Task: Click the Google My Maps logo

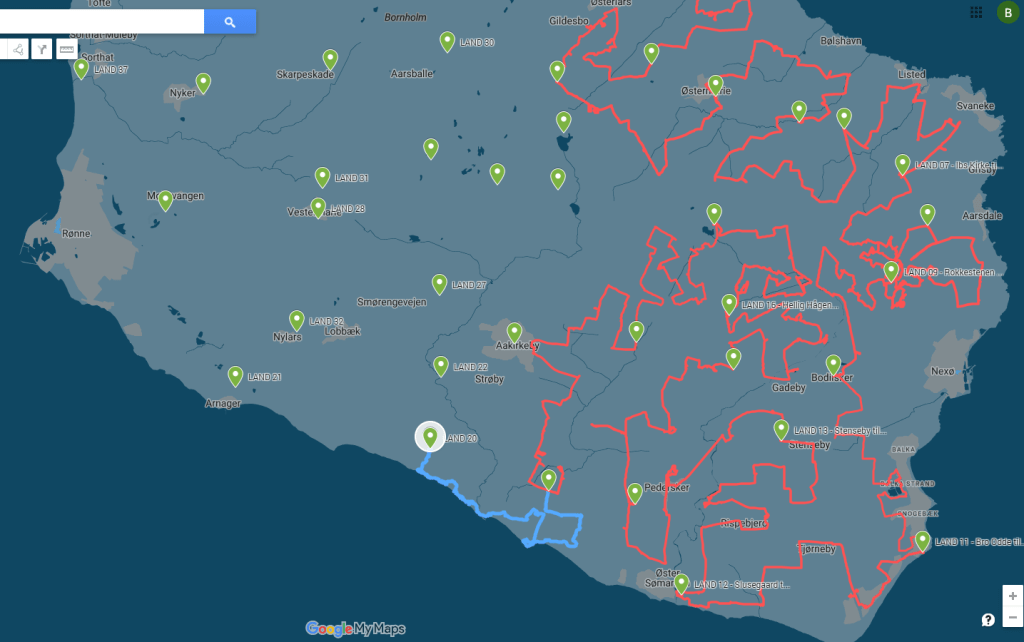Action: pyautogui.click(x=355, y=629)
